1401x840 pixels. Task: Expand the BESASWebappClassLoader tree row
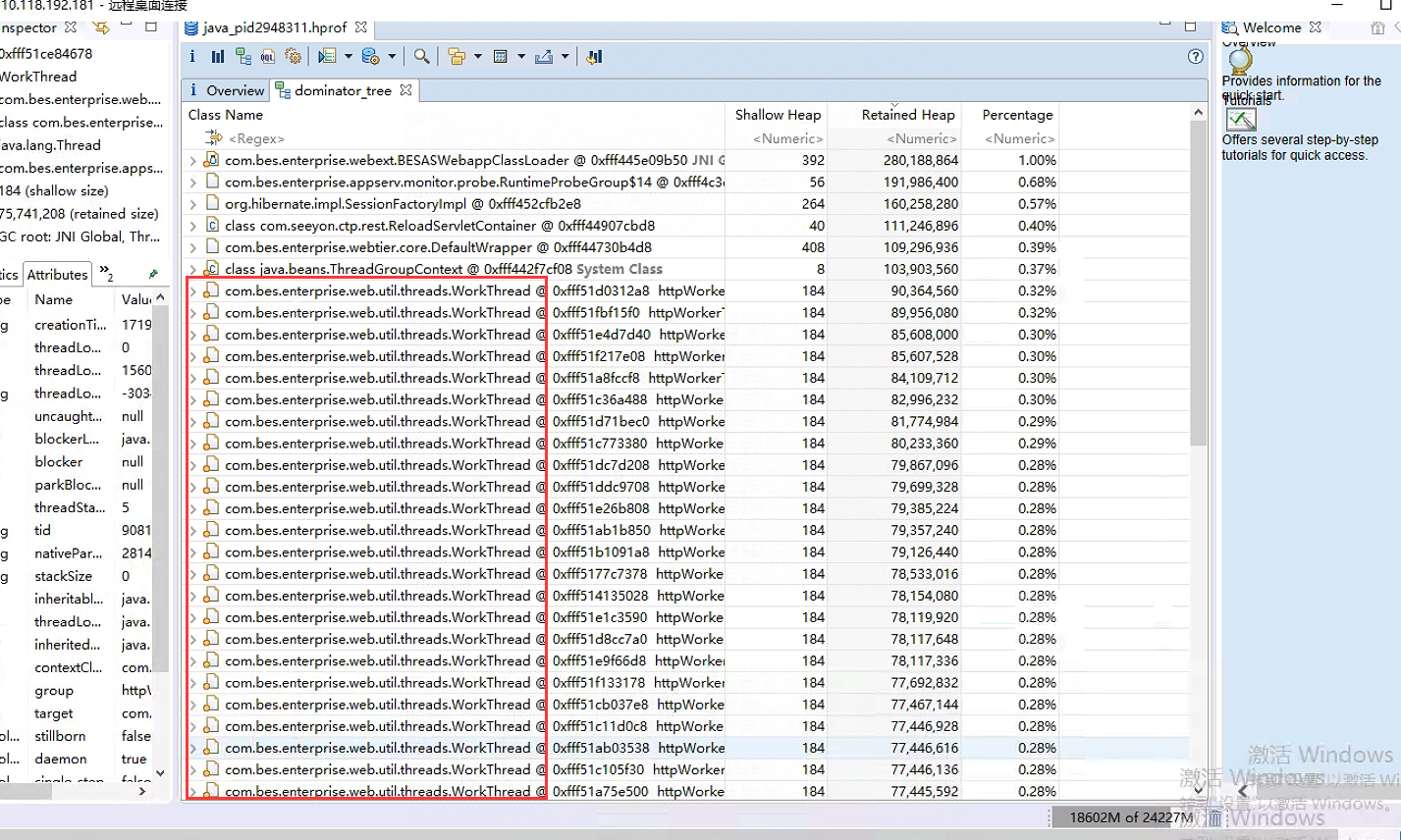click(x=192, y=160)
